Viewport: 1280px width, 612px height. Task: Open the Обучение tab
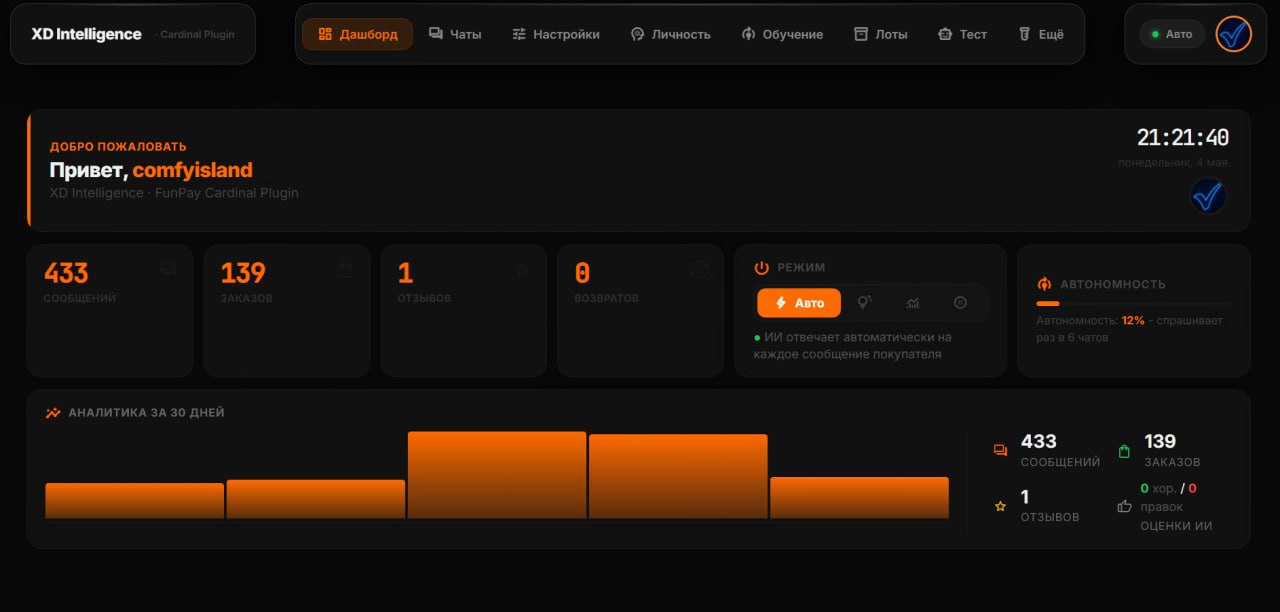point(782,34)
